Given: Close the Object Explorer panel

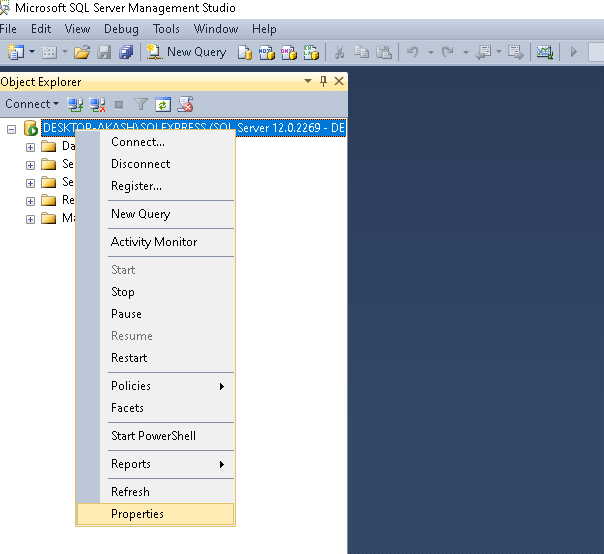Looking at the screenshot, I should pyautogui.click(x=339, y=81).
